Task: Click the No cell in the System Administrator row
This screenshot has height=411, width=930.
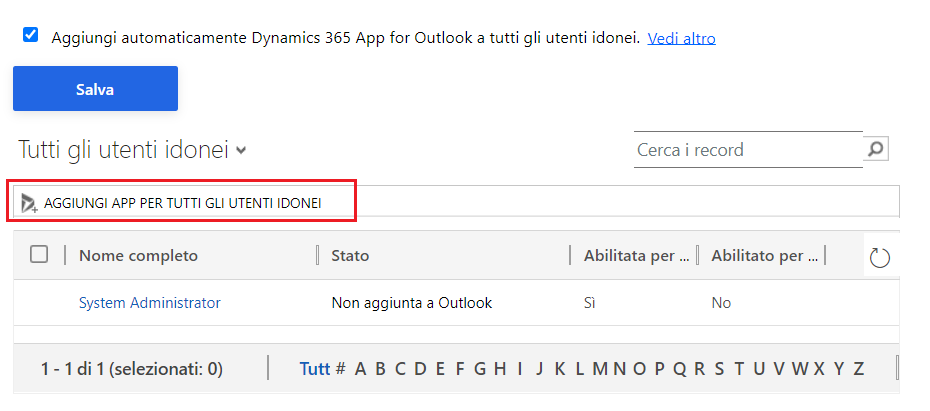Action: (721, 303)
